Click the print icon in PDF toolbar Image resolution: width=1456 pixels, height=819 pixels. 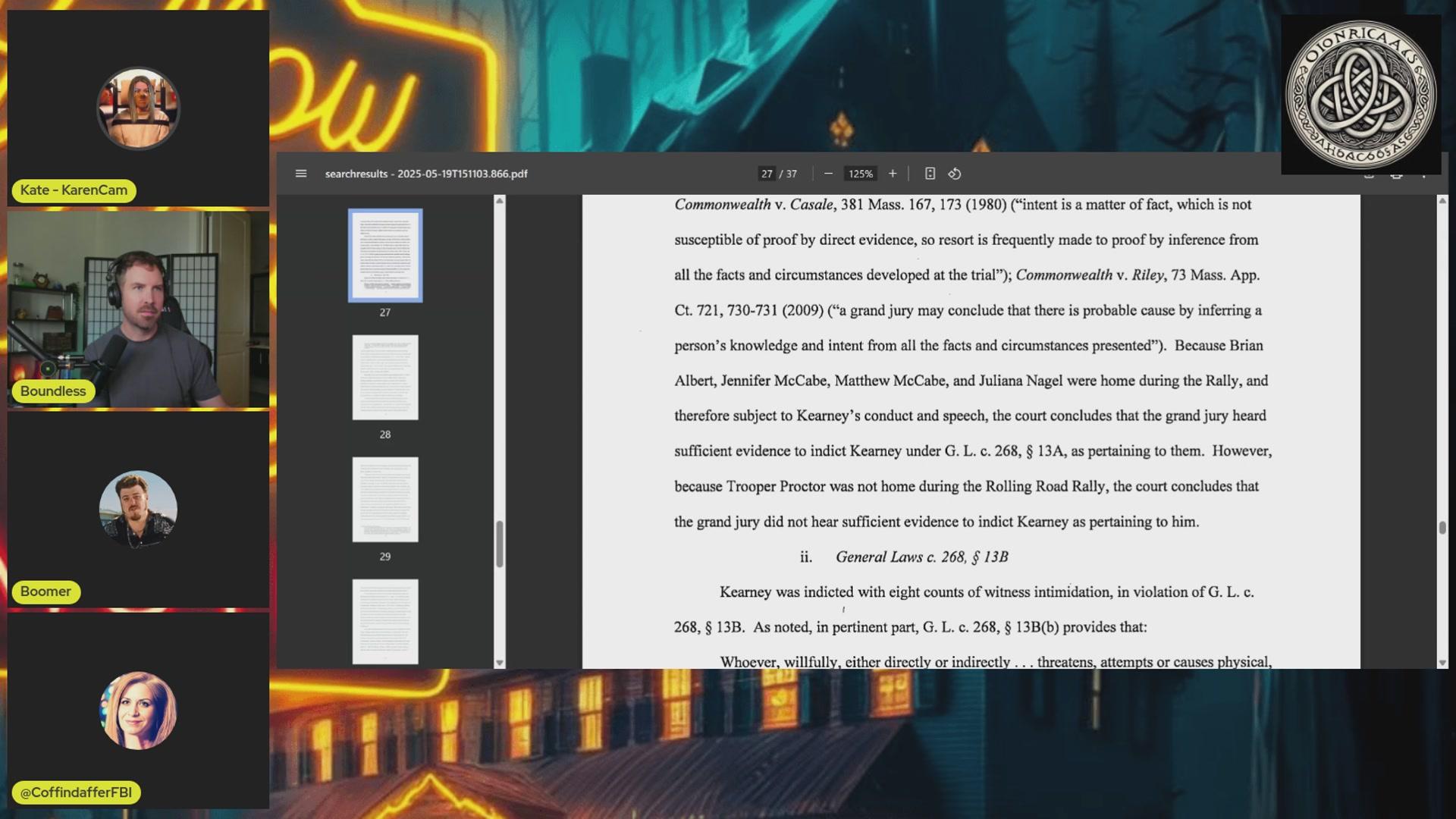[1396, 176]
